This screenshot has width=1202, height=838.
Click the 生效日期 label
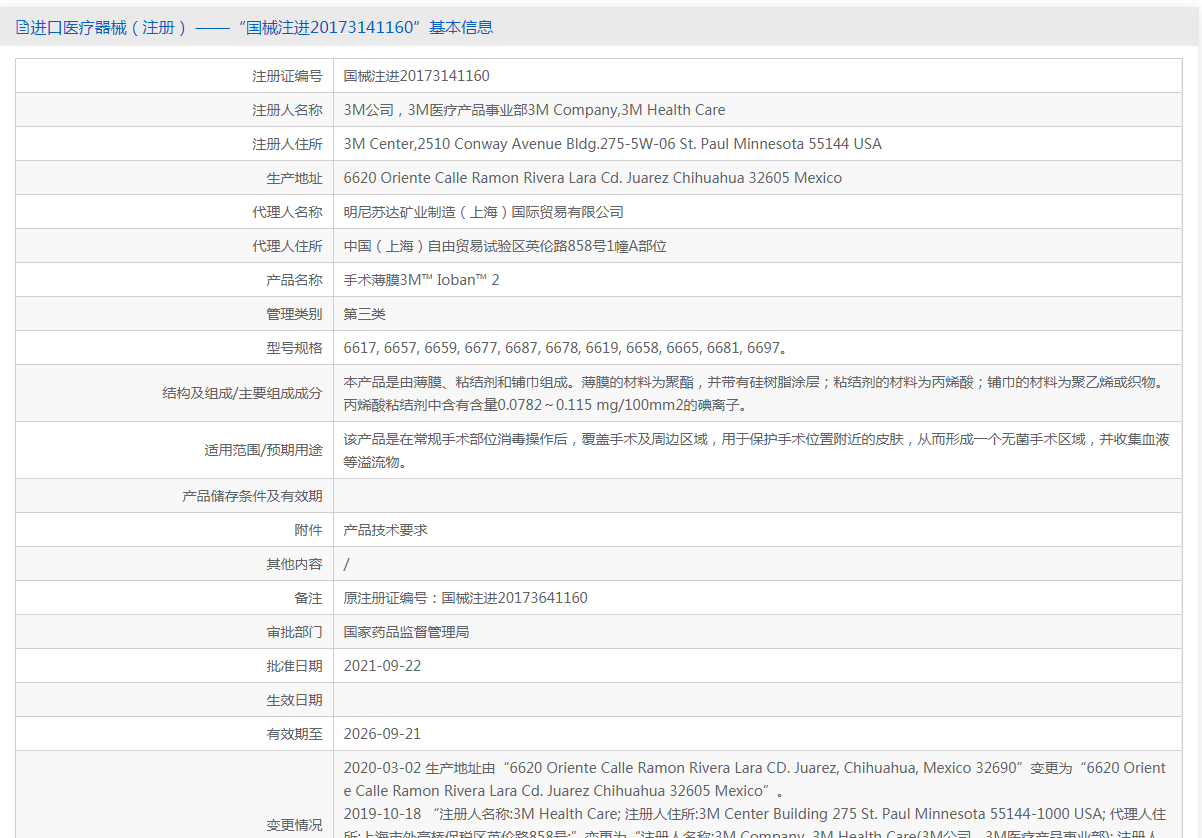click(x=294, y=700)
